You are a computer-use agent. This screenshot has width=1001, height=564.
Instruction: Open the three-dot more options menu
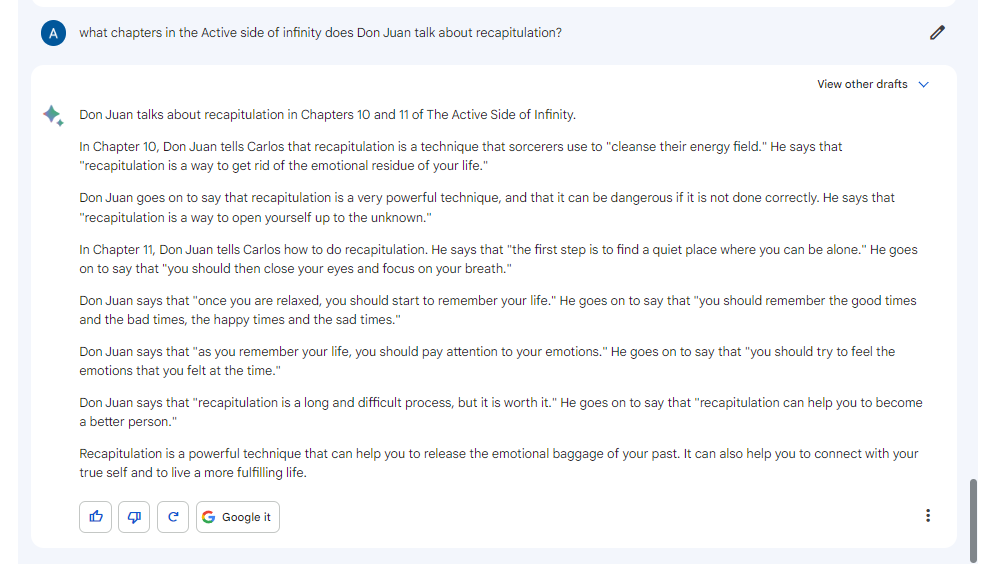928,516
